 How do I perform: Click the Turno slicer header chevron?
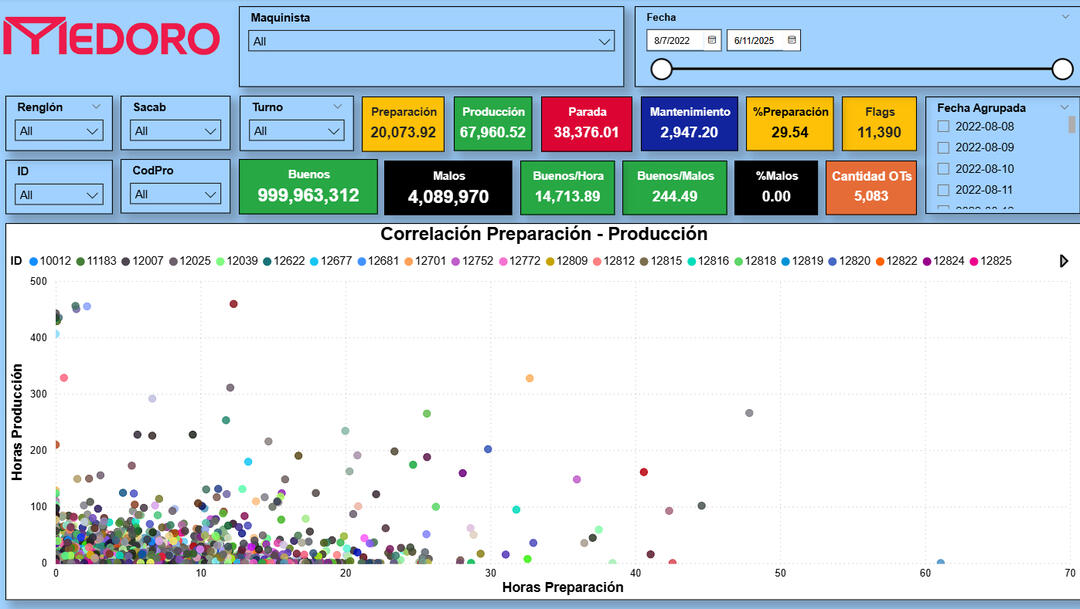click(336, 106)
